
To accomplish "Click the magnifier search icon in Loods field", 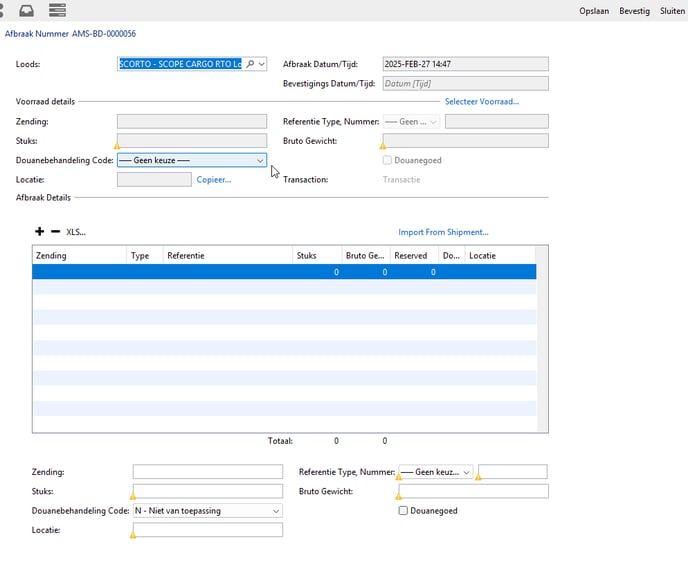I will (x=250, y=64).
